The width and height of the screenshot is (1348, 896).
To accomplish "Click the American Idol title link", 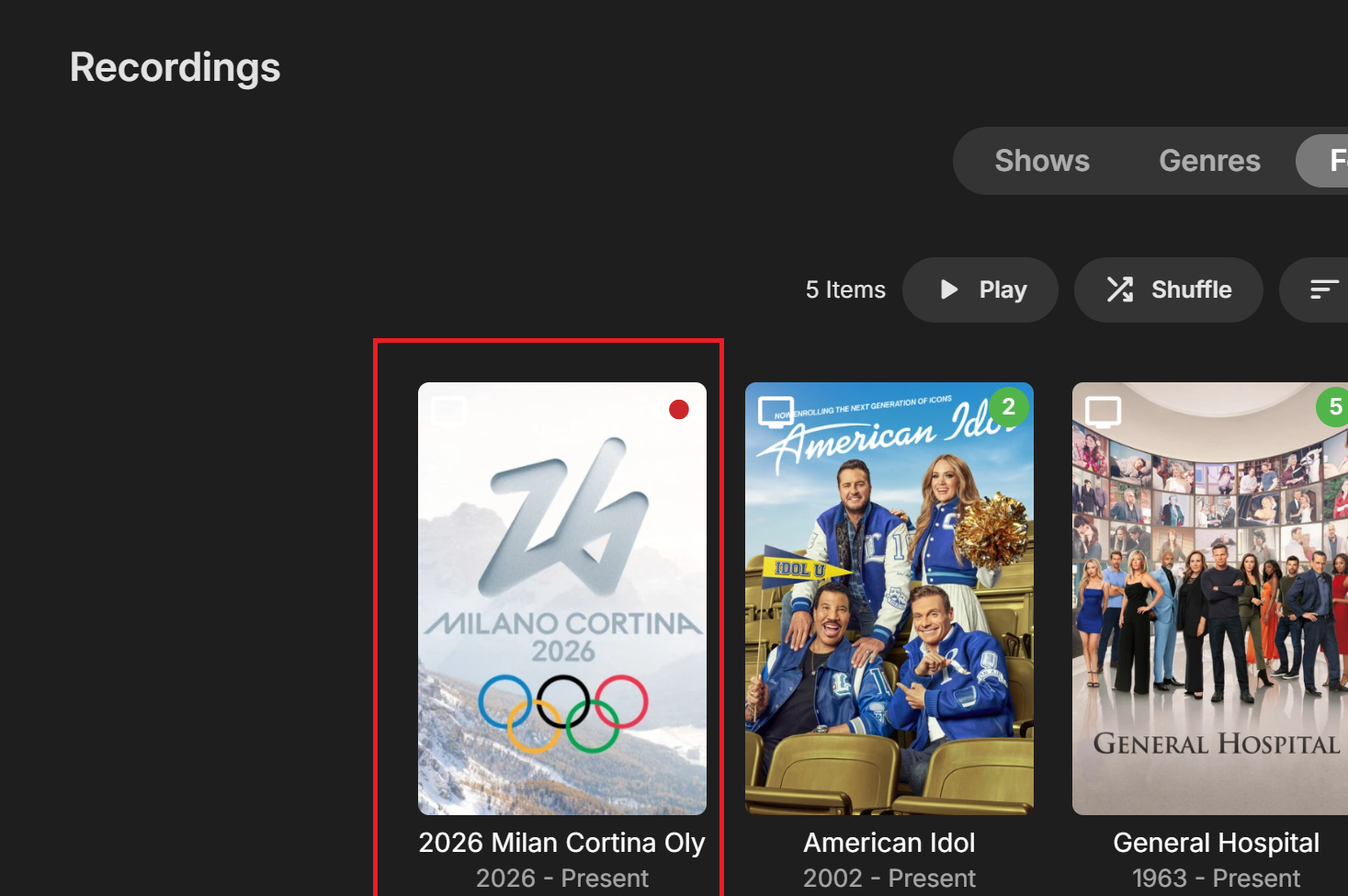I will coord(889,843).
